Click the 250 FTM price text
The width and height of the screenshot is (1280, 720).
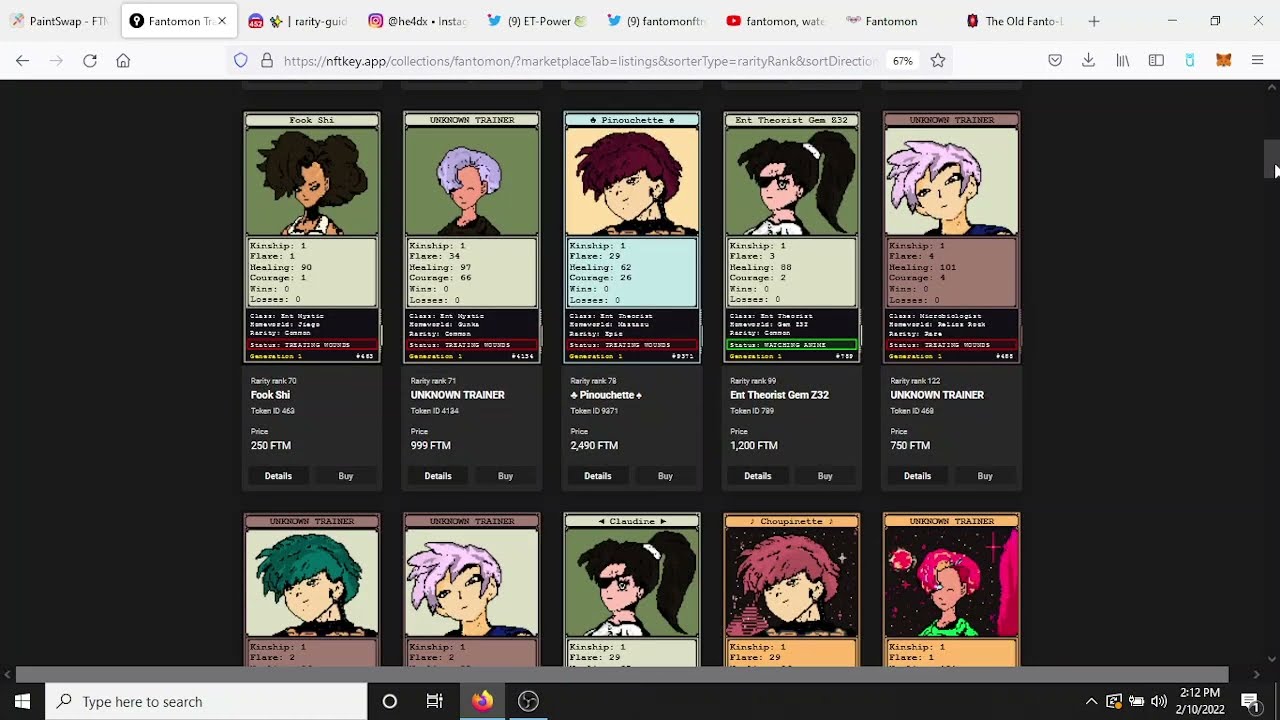click(x=271, y=446)
